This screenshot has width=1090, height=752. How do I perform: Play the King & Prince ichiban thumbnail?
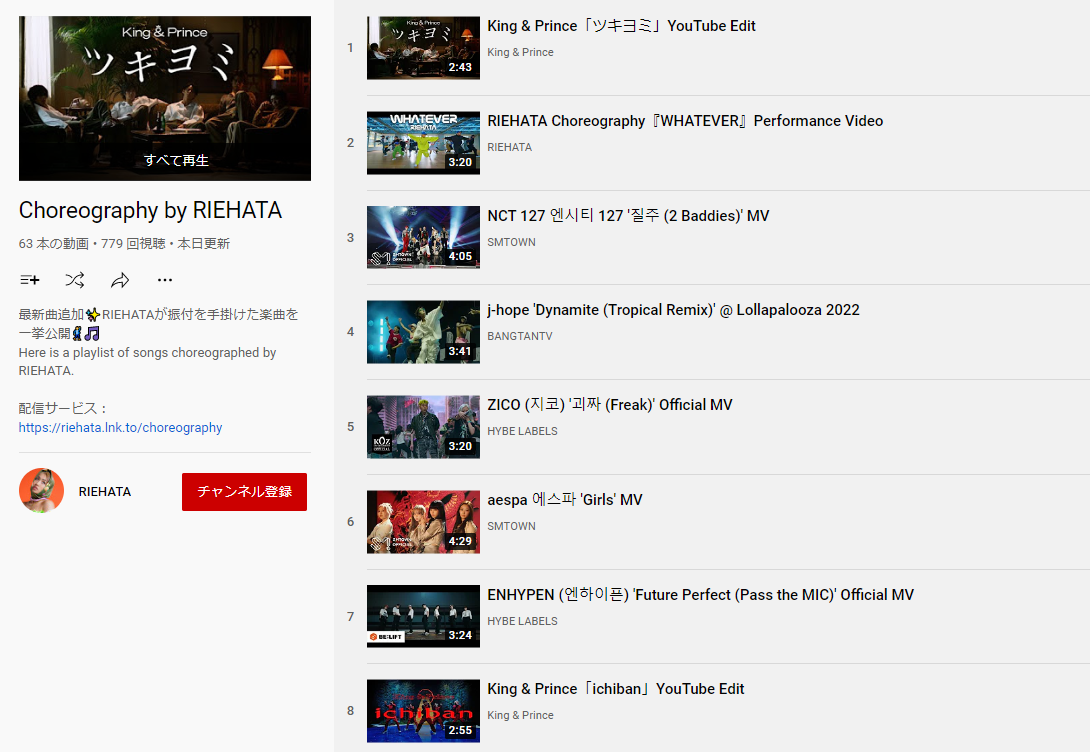coord(423,711)
